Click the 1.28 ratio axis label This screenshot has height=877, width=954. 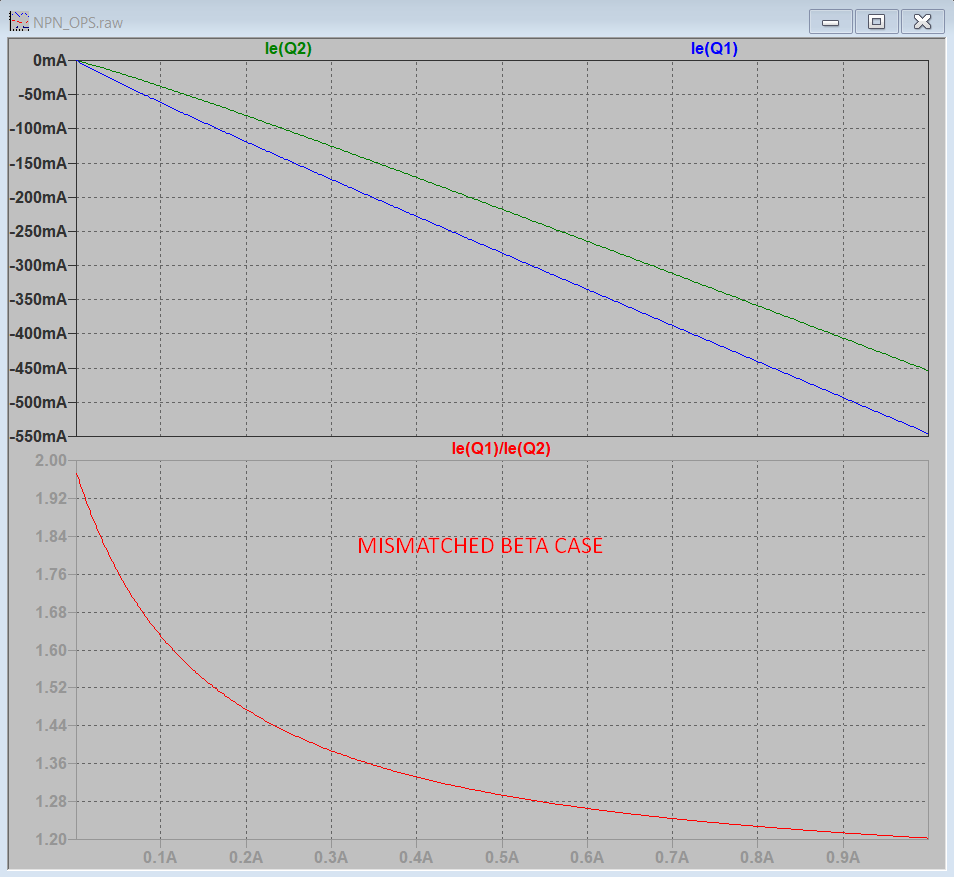click(51, 802)
